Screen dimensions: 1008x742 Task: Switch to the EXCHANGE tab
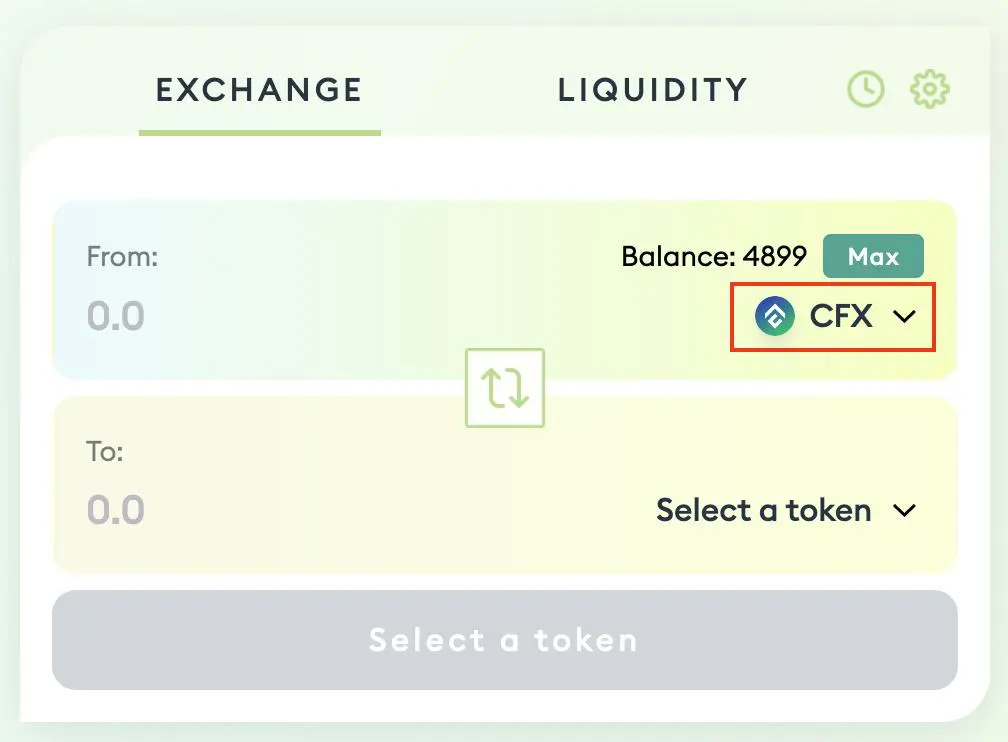(x=259, y=90)
